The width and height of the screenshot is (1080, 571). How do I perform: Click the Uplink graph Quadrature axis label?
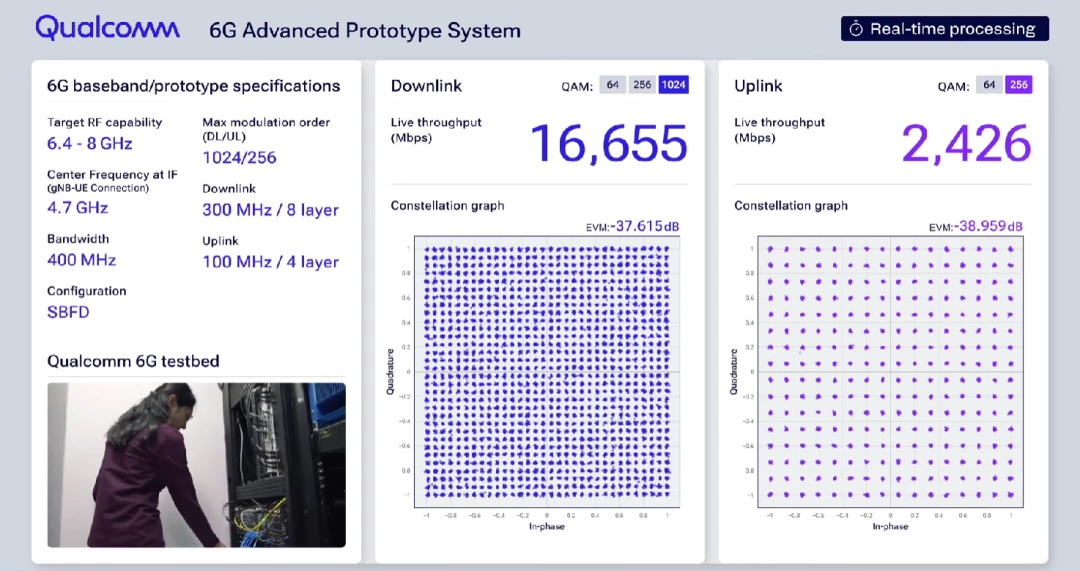pyautogui.click(x=733, y=372)
